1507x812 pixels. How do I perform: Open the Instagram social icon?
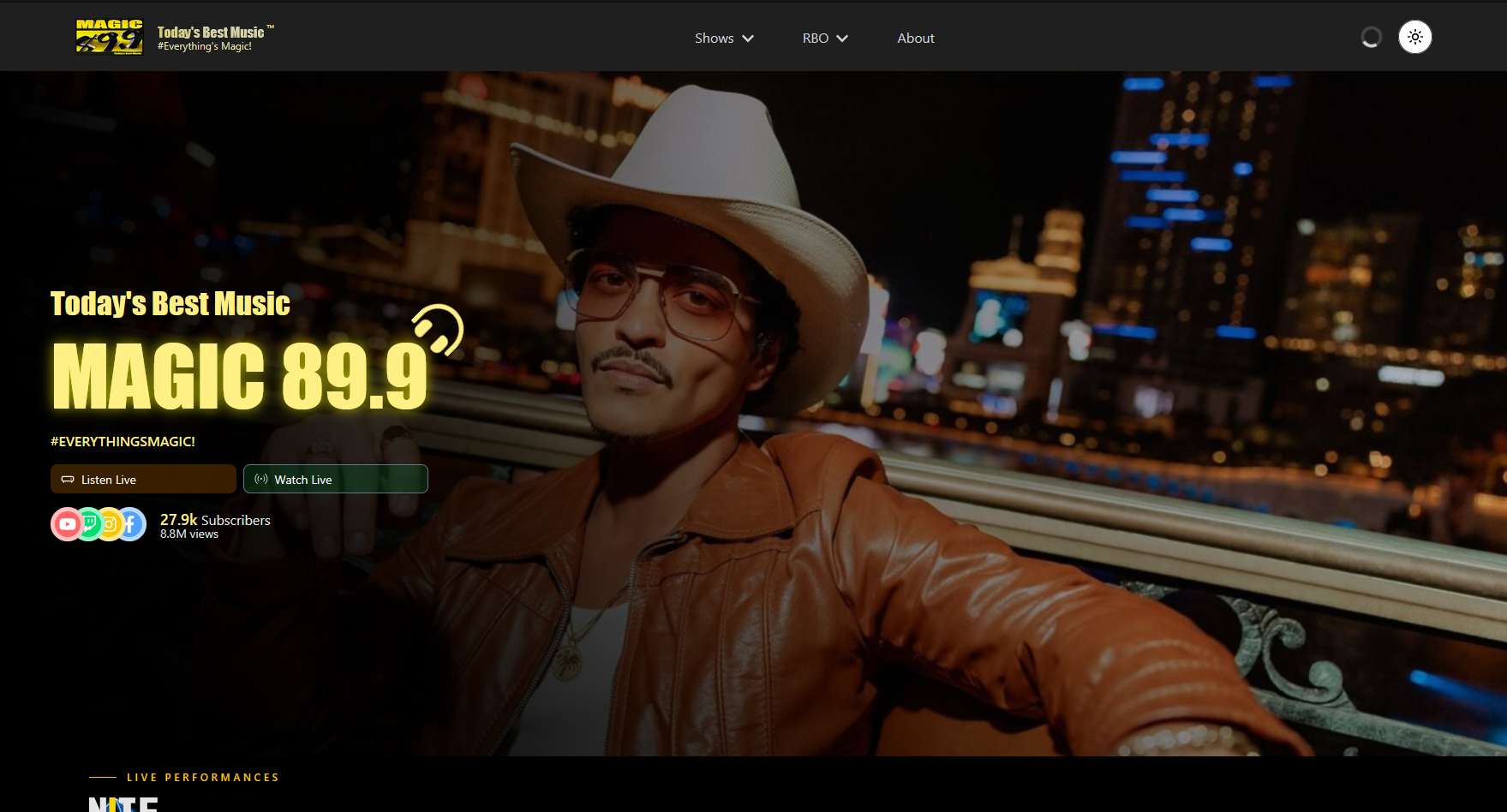110,524
